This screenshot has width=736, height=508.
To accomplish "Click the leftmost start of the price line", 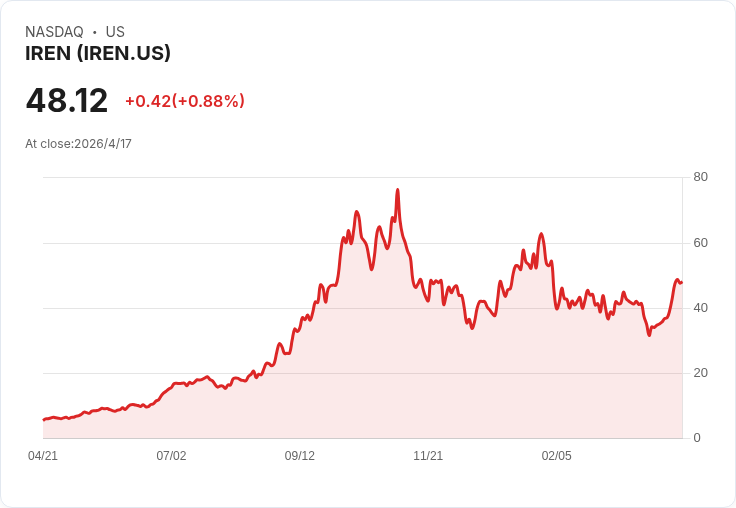I will tap(44, 420).
